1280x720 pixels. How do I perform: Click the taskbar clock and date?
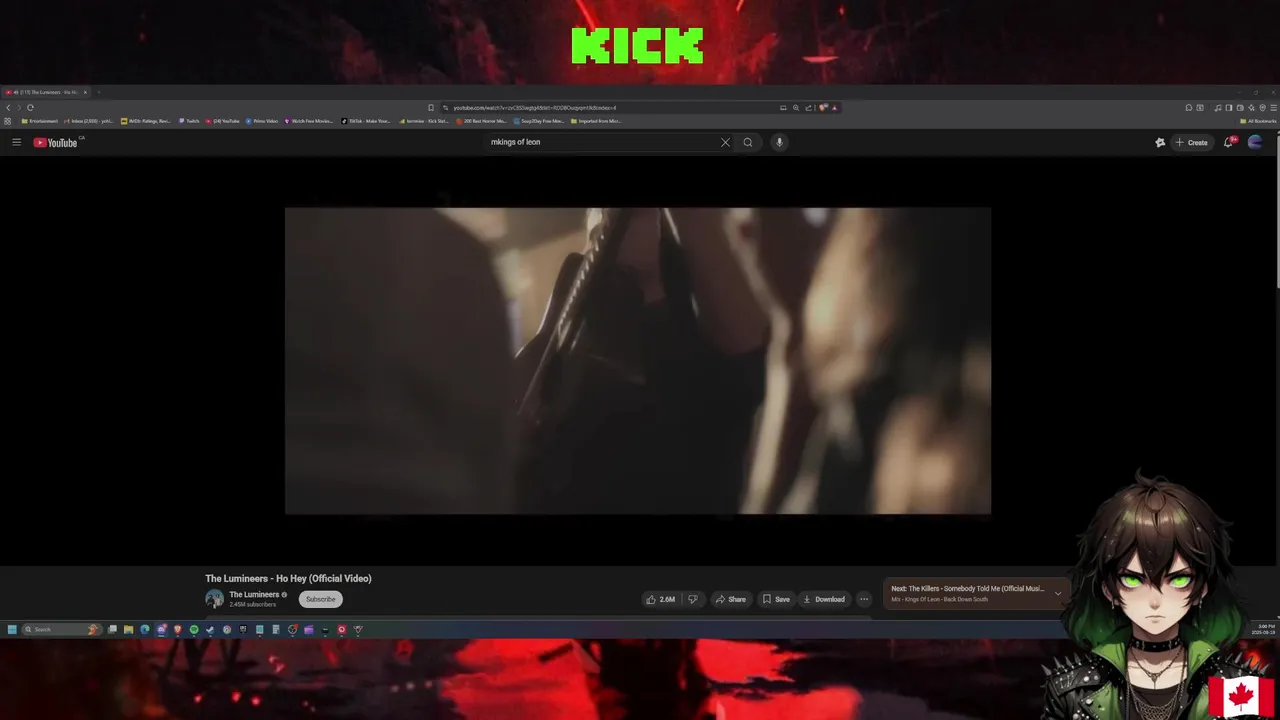(x=1263, y=629)
